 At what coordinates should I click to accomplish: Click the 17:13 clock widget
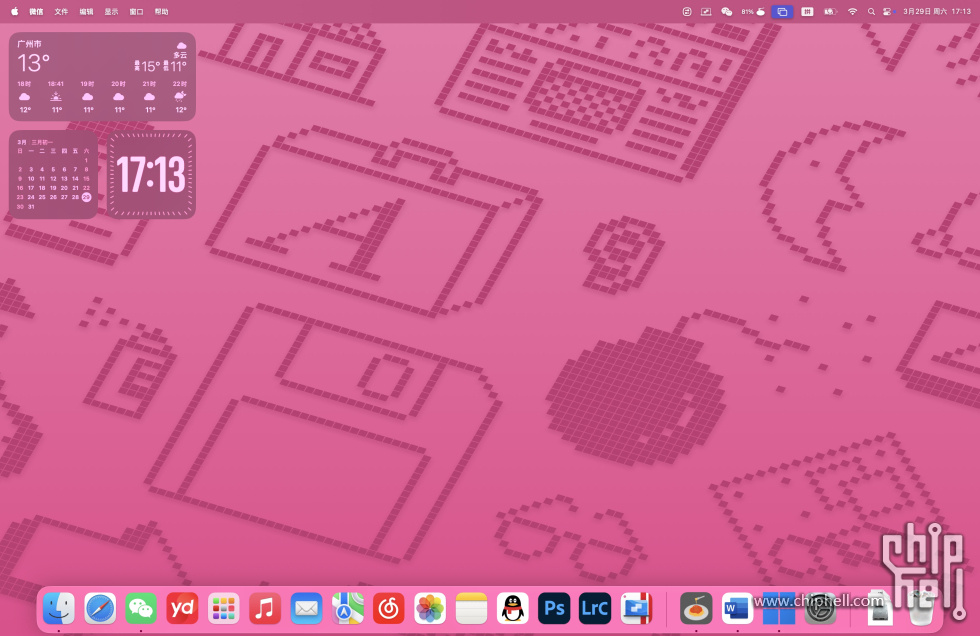point(151,174)
